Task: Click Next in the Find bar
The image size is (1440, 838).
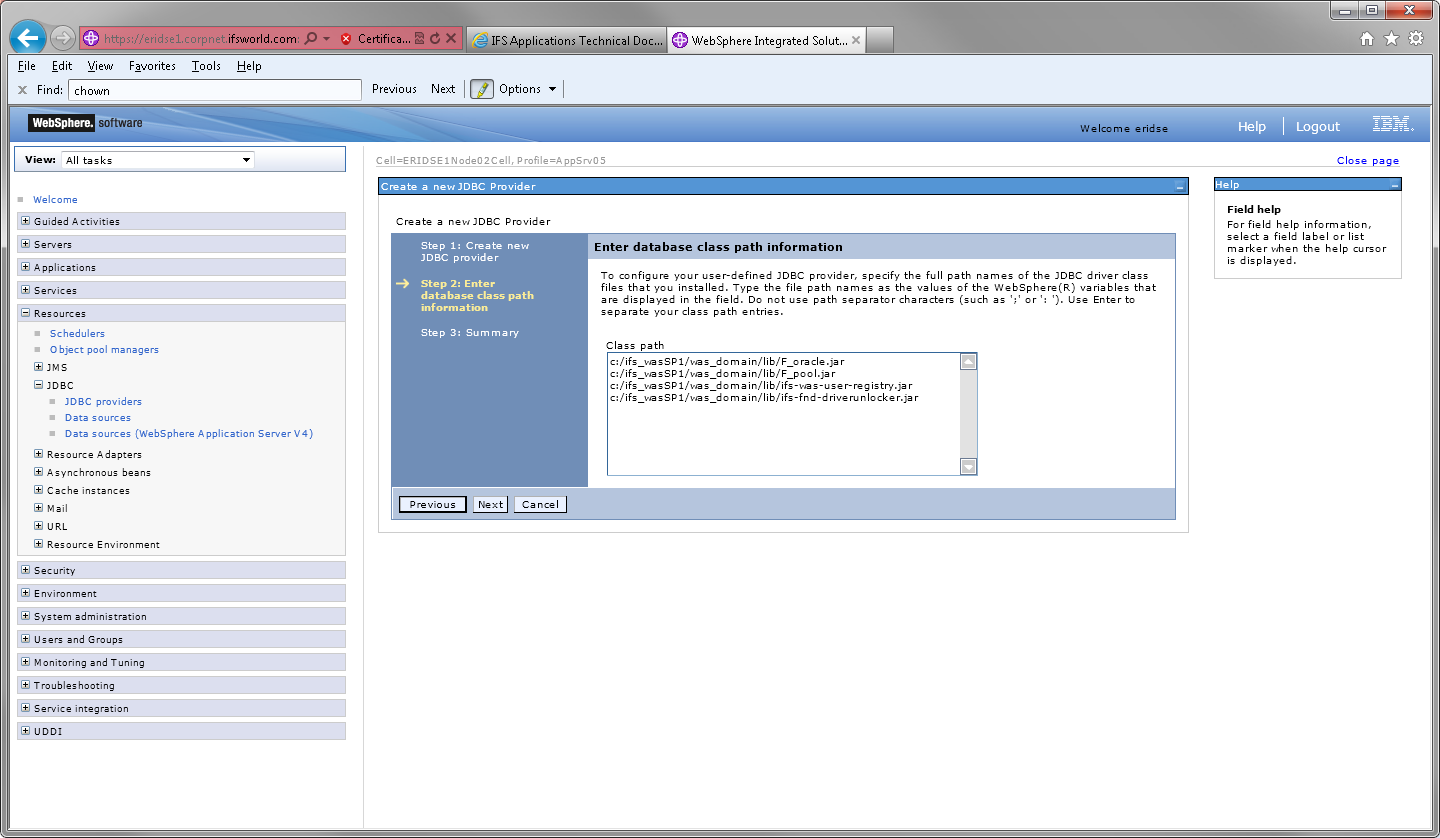Action: click(x=443, y=89)
